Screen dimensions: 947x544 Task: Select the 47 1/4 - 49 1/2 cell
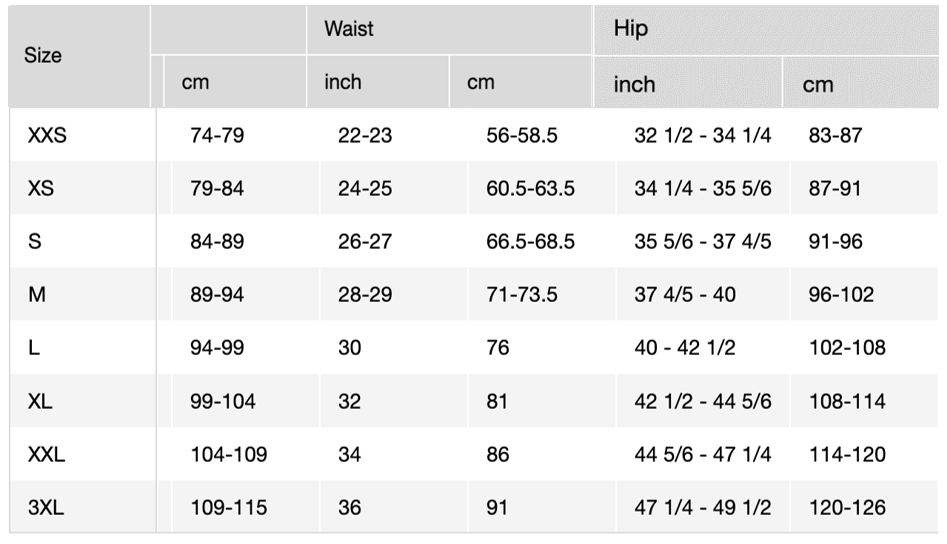(x=702, y=508)
